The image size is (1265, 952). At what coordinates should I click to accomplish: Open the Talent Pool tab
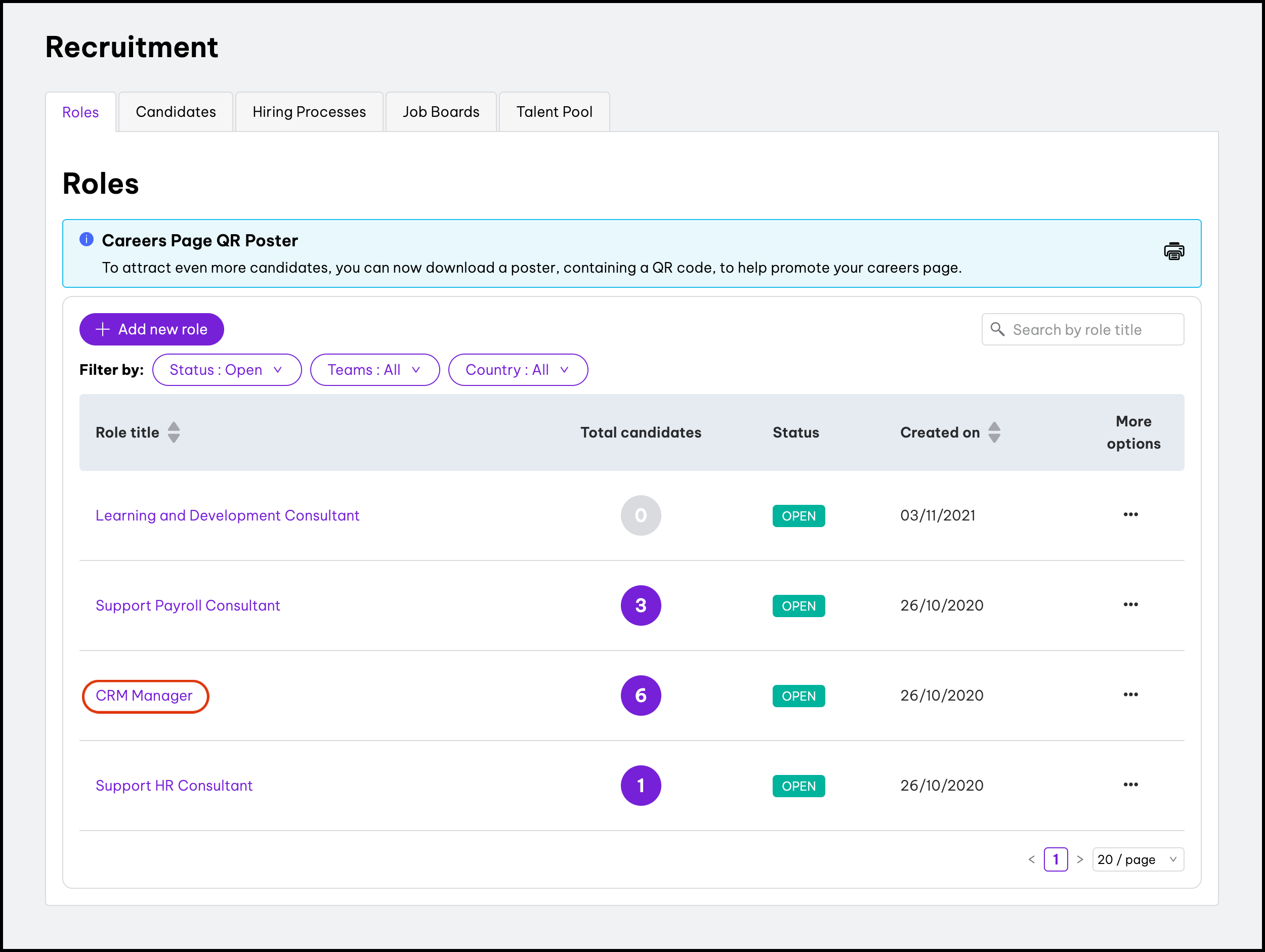pos(554,112)
